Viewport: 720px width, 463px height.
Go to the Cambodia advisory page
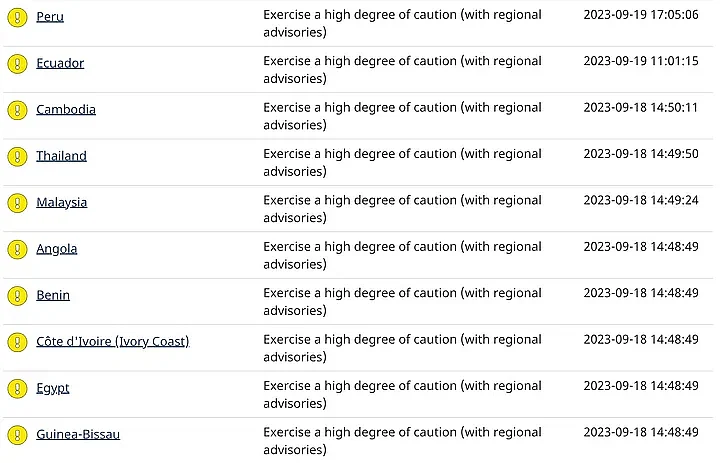[66, 109]
